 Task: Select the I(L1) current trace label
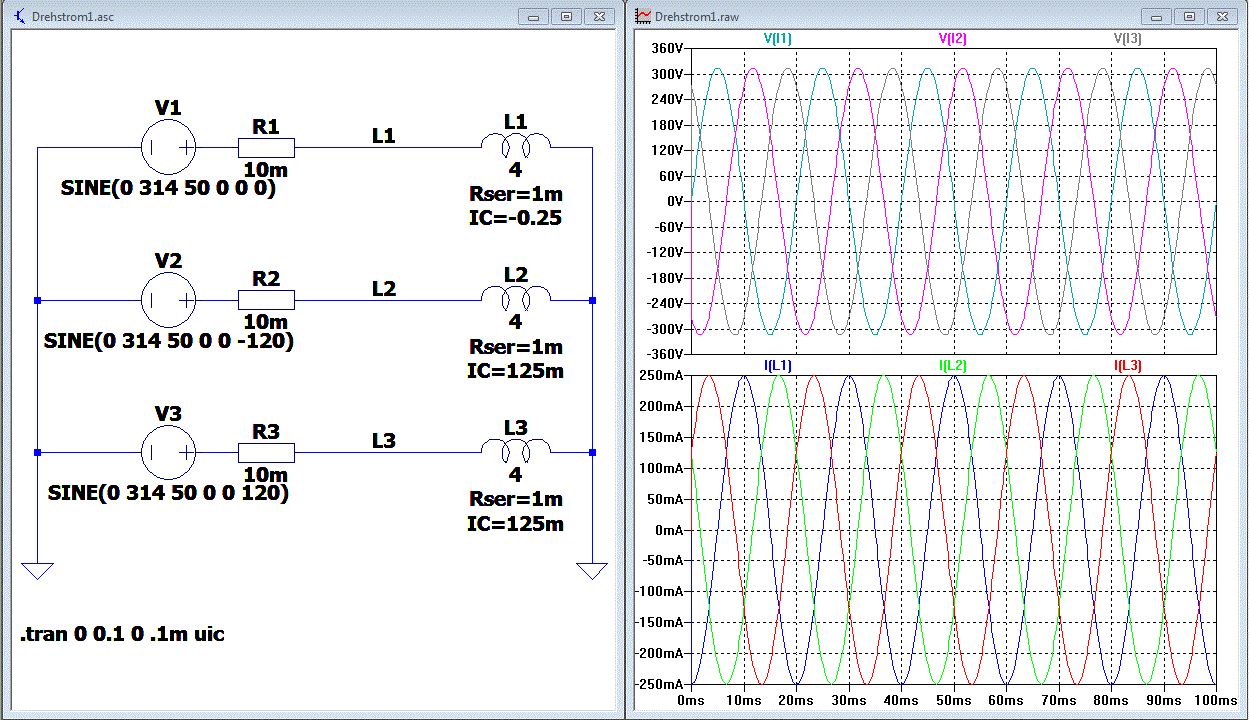click(777, 366)
